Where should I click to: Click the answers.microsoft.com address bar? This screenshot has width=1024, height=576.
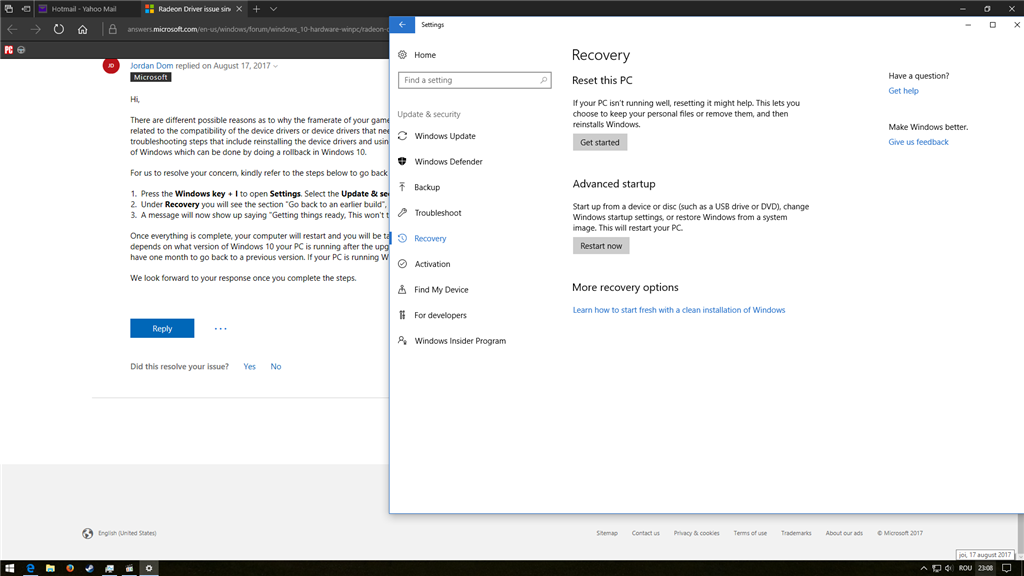click(256, 29)
